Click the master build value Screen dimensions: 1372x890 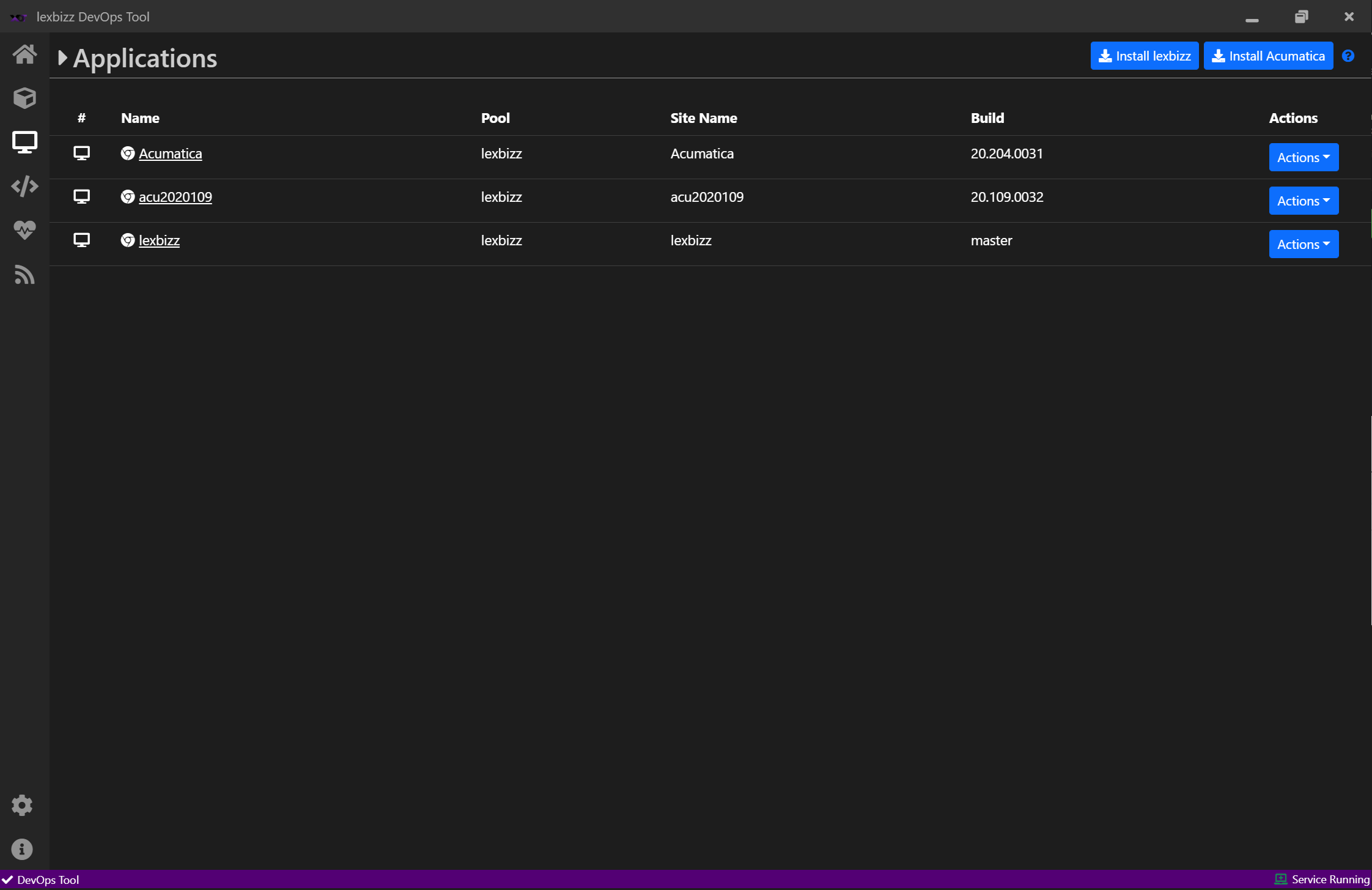(992, 240)
